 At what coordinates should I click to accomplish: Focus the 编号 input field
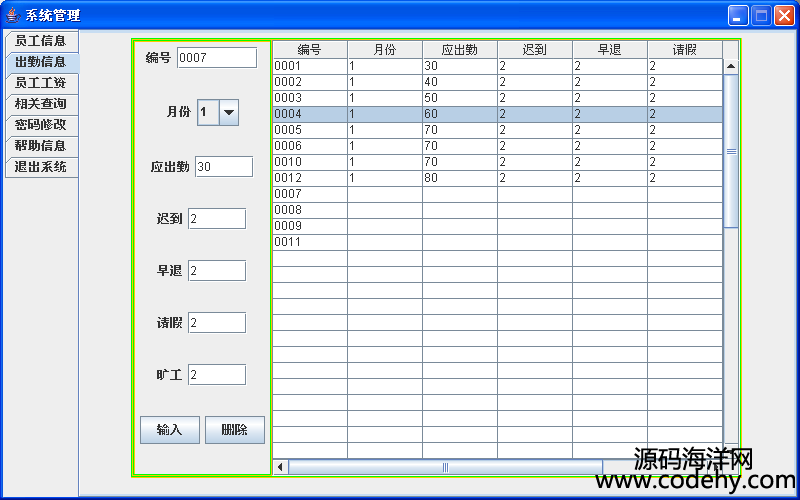click(217, 58)
